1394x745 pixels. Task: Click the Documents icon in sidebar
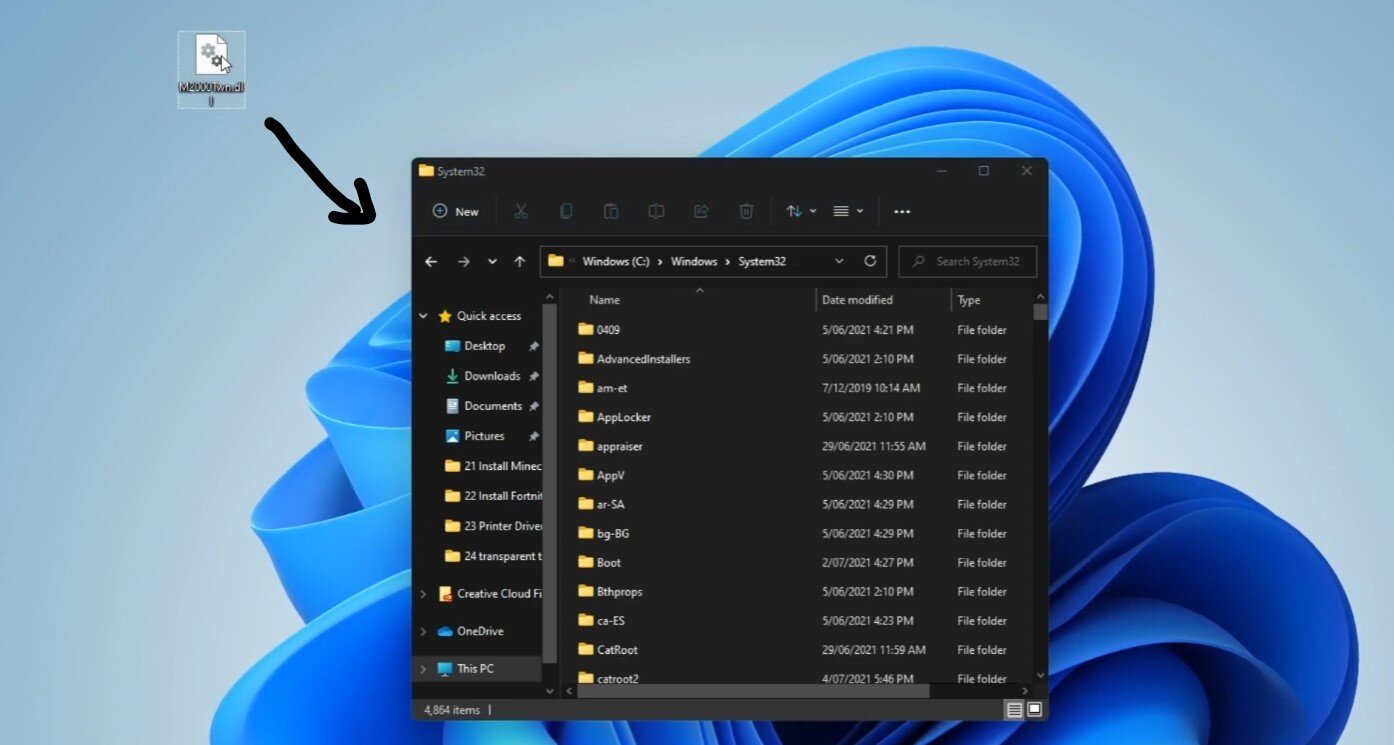tap(452, 406)
